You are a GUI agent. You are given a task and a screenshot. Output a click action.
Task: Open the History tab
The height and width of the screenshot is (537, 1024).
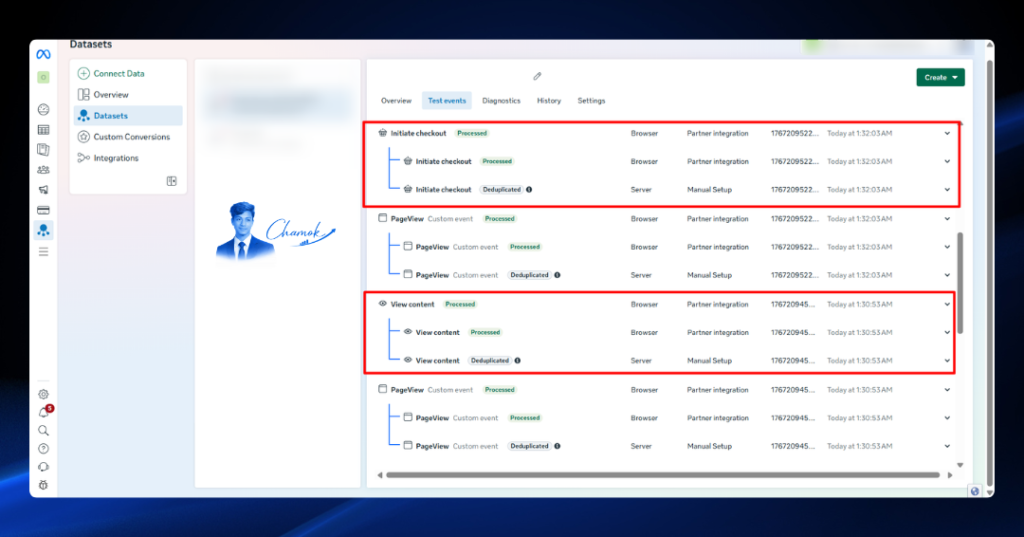pyautogui.click(x=549, y=101)
